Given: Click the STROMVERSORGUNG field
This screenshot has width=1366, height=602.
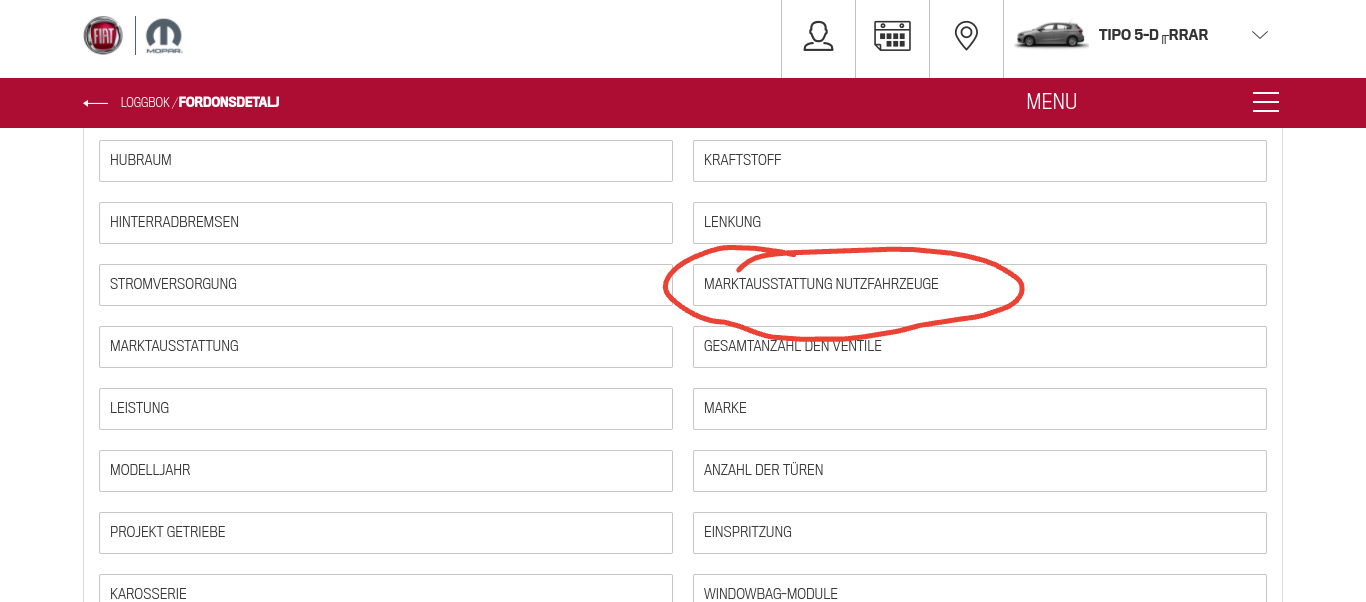Looking at the screenshot, I should (385, 285).
